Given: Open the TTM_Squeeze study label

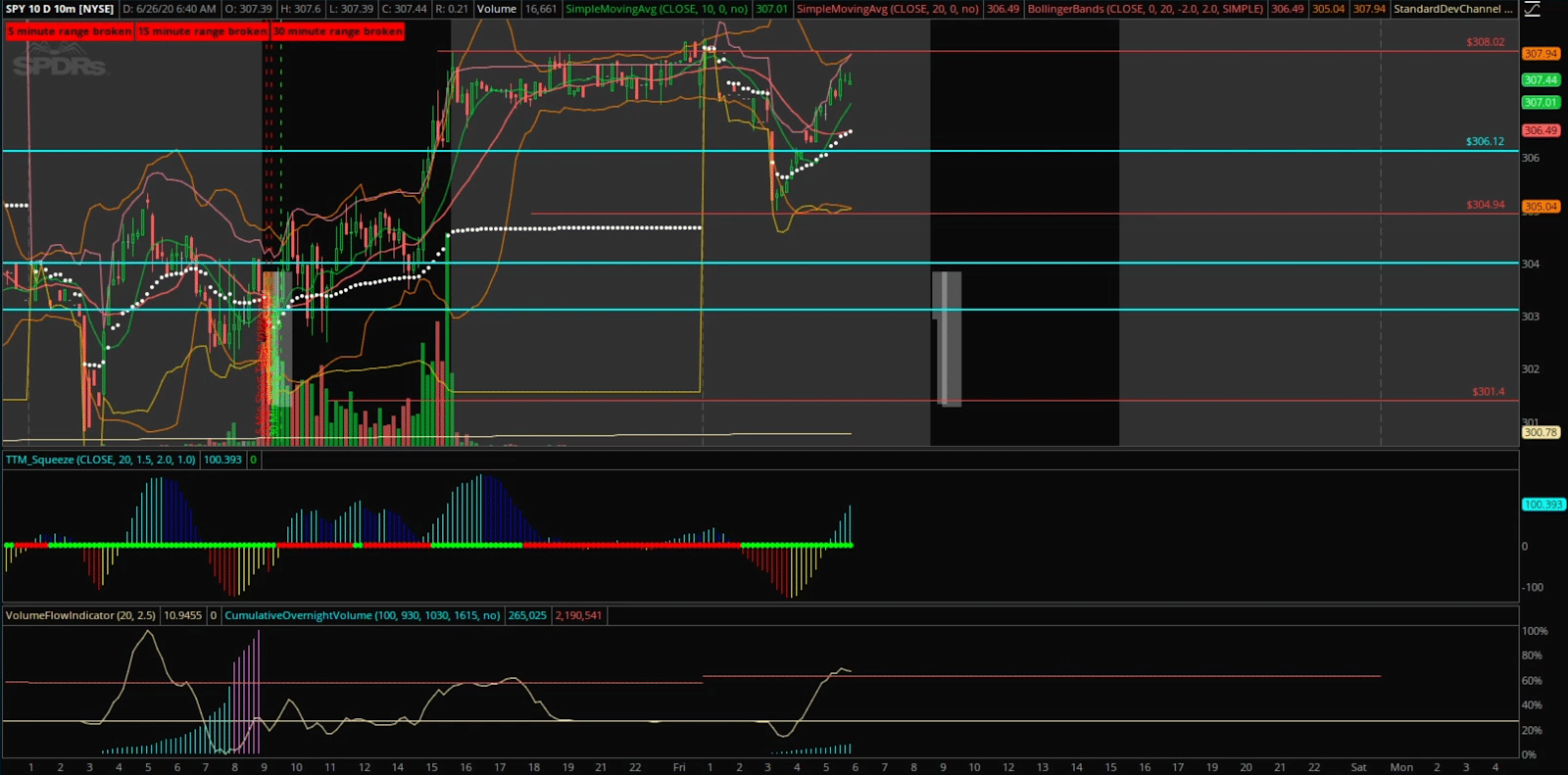Looking at the screenshot, I should (101, 460).
